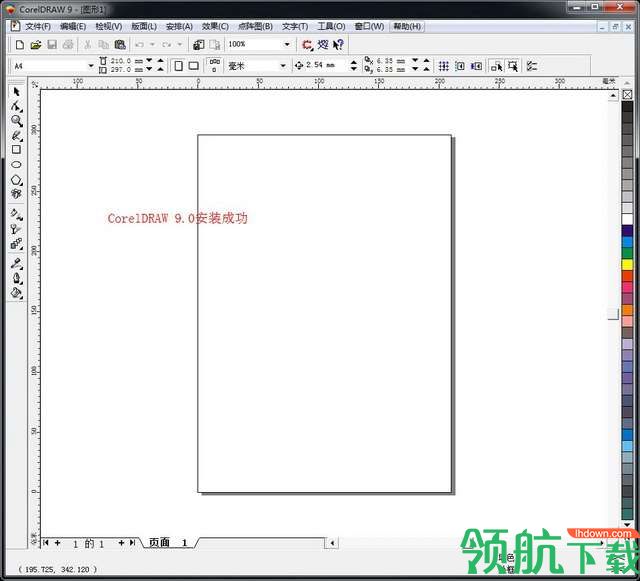Pick the yellow palette swatch
640x581 pixels.
click(x=627, y=265)
